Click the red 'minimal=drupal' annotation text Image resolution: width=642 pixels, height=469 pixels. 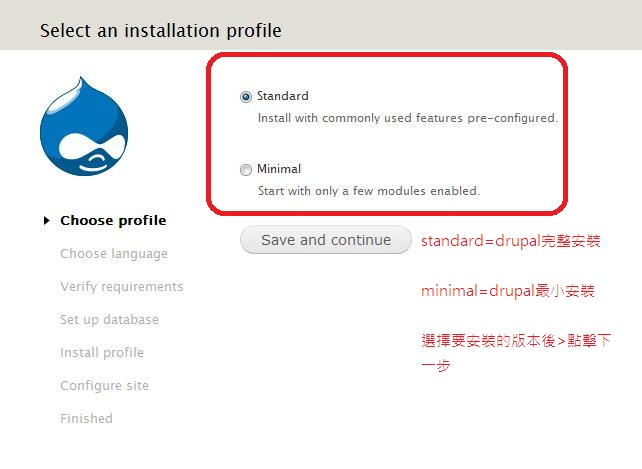point(508,291)
